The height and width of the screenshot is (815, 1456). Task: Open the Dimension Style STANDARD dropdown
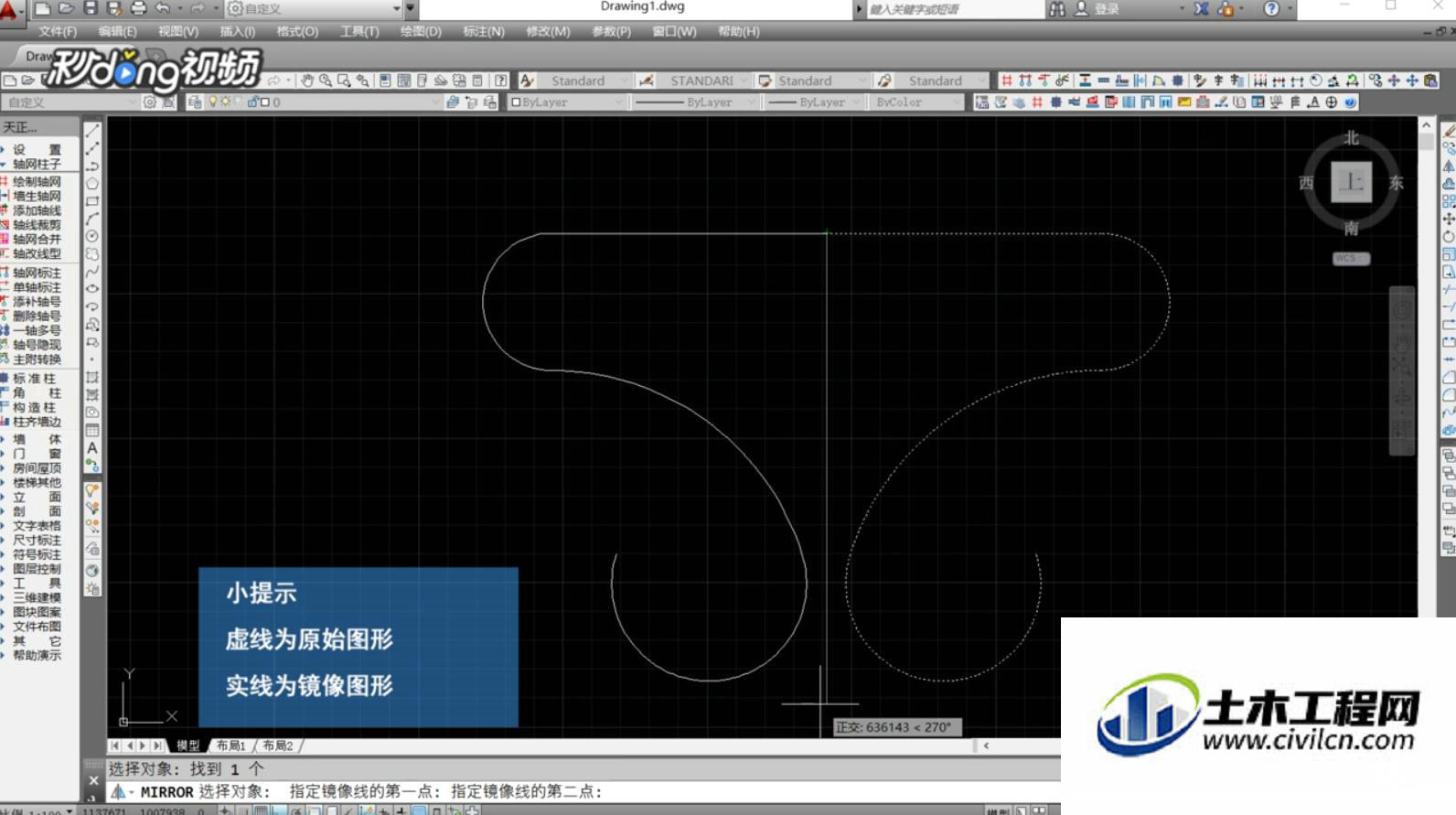pos(703,80)
